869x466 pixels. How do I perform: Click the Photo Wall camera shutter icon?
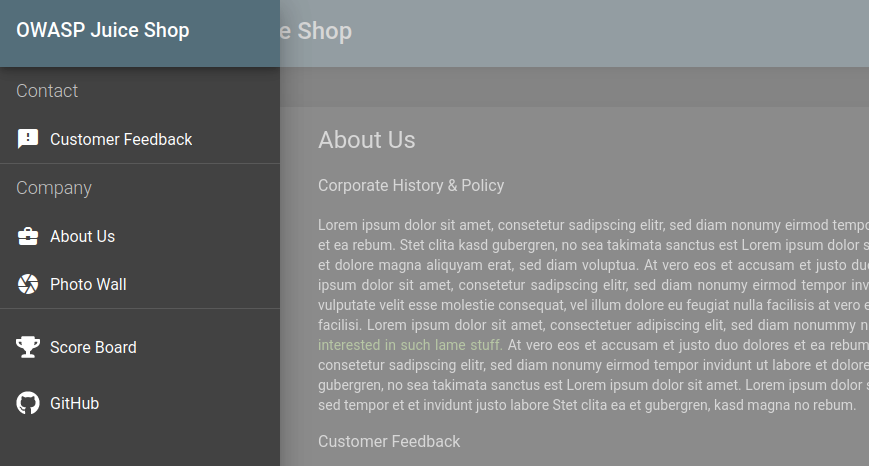[x=28, y=284]
